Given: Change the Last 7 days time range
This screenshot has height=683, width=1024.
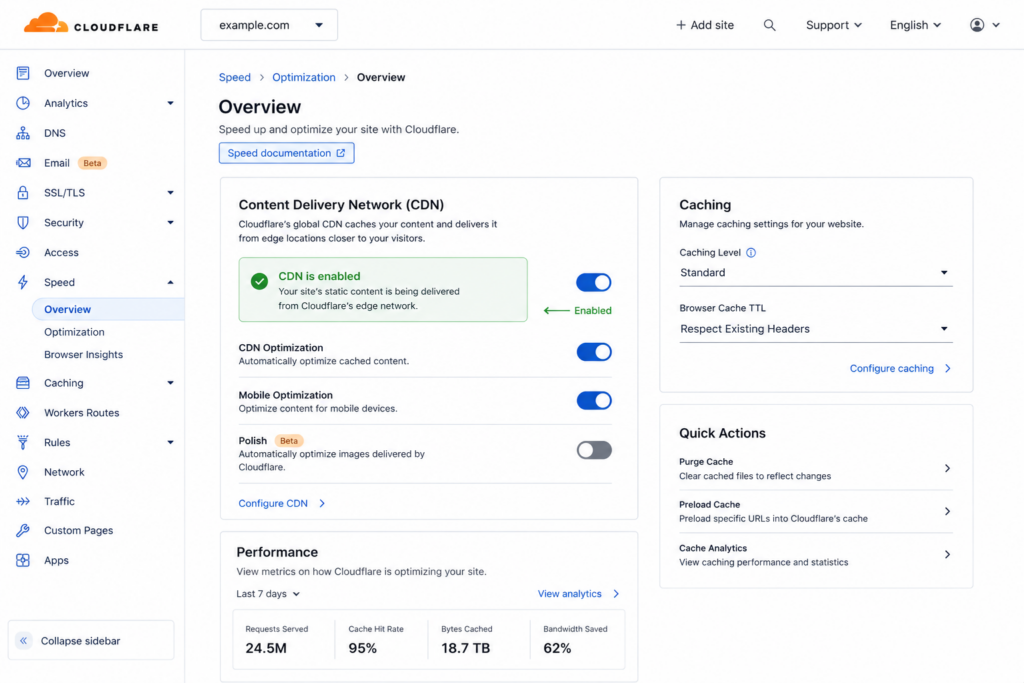Looking at the screenshot, I should click(268, 594).
